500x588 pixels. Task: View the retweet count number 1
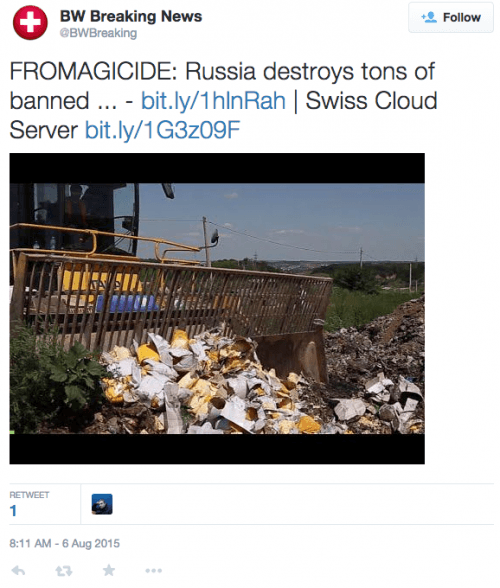[13, 511]
